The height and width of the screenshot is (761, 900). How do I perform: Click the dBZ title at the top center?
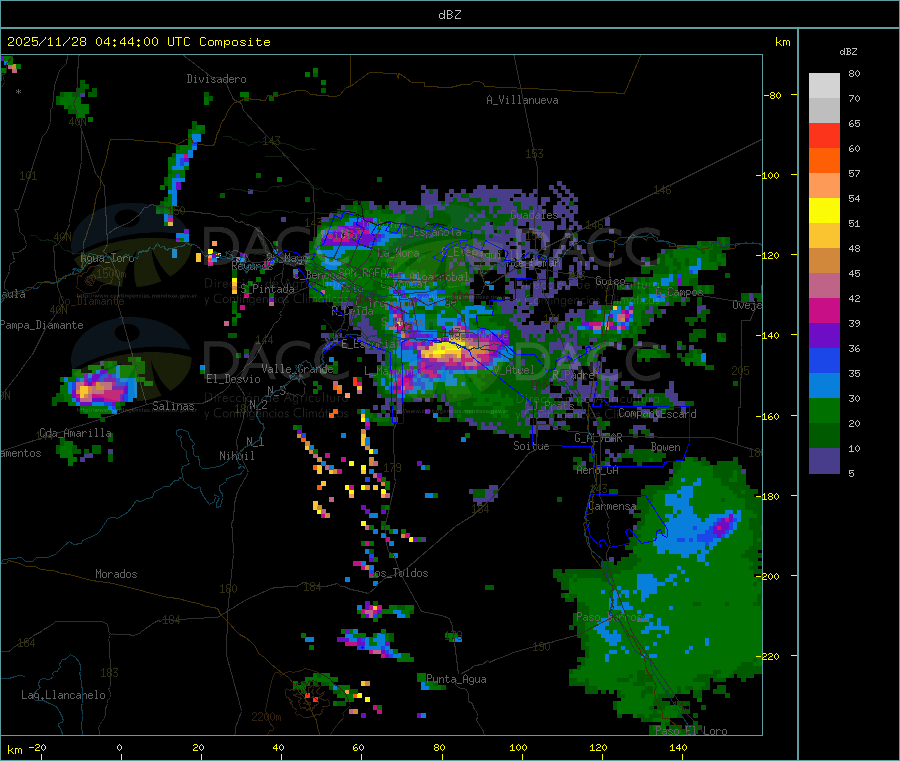coord(449,15)
